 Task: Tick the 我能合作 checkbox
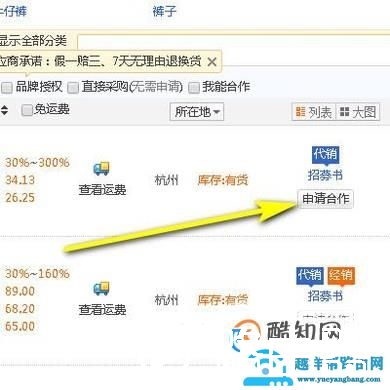tap(194, 88)
